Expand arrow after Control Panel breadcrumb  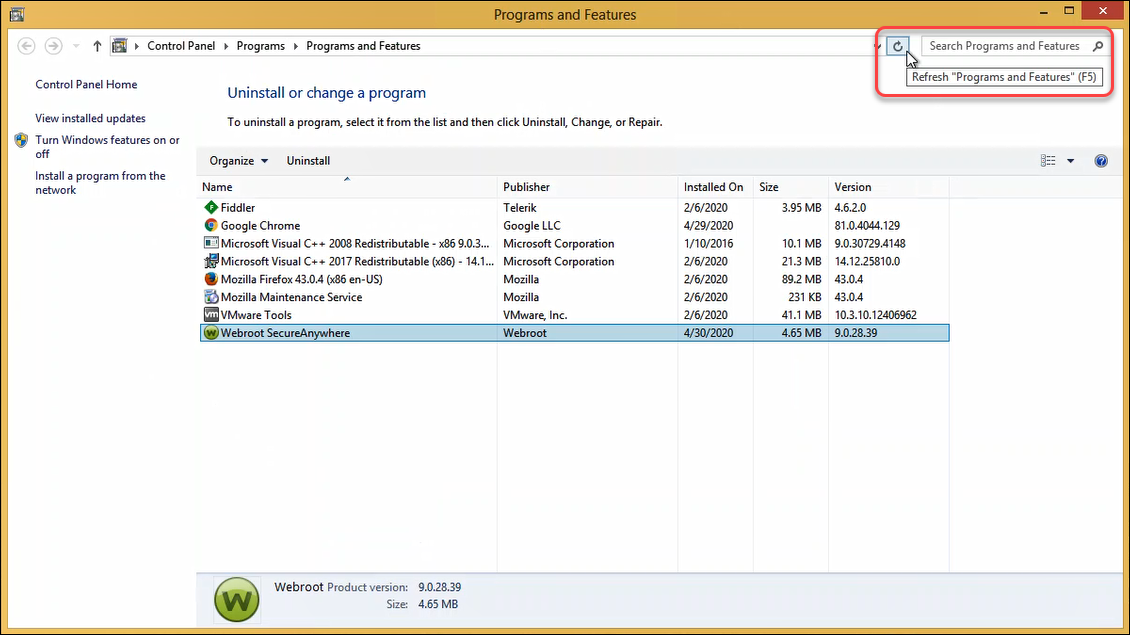(x=226, y=46)
